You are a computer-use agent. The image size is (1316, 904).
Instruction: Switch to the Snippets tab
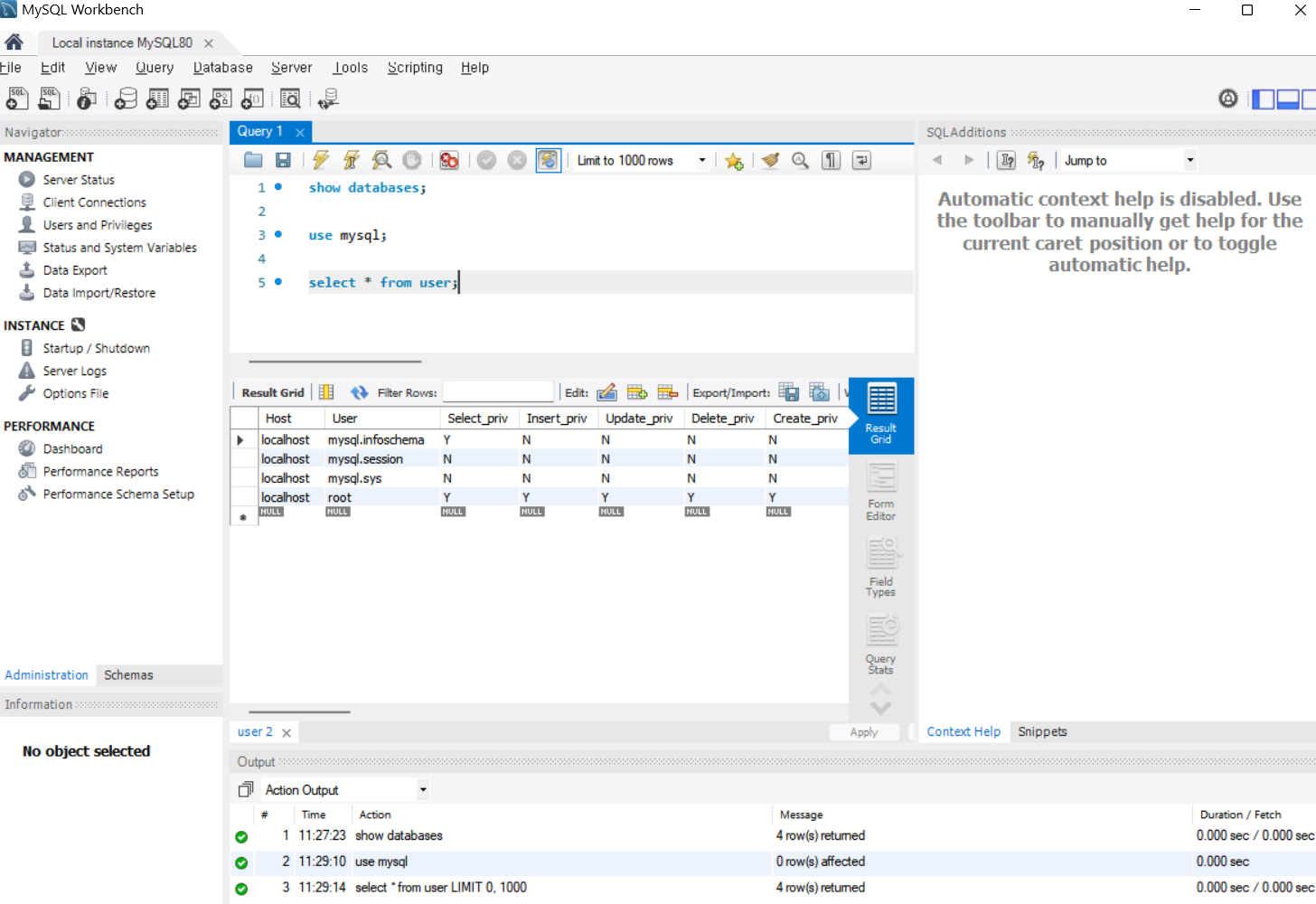[x=1042, y=732]
